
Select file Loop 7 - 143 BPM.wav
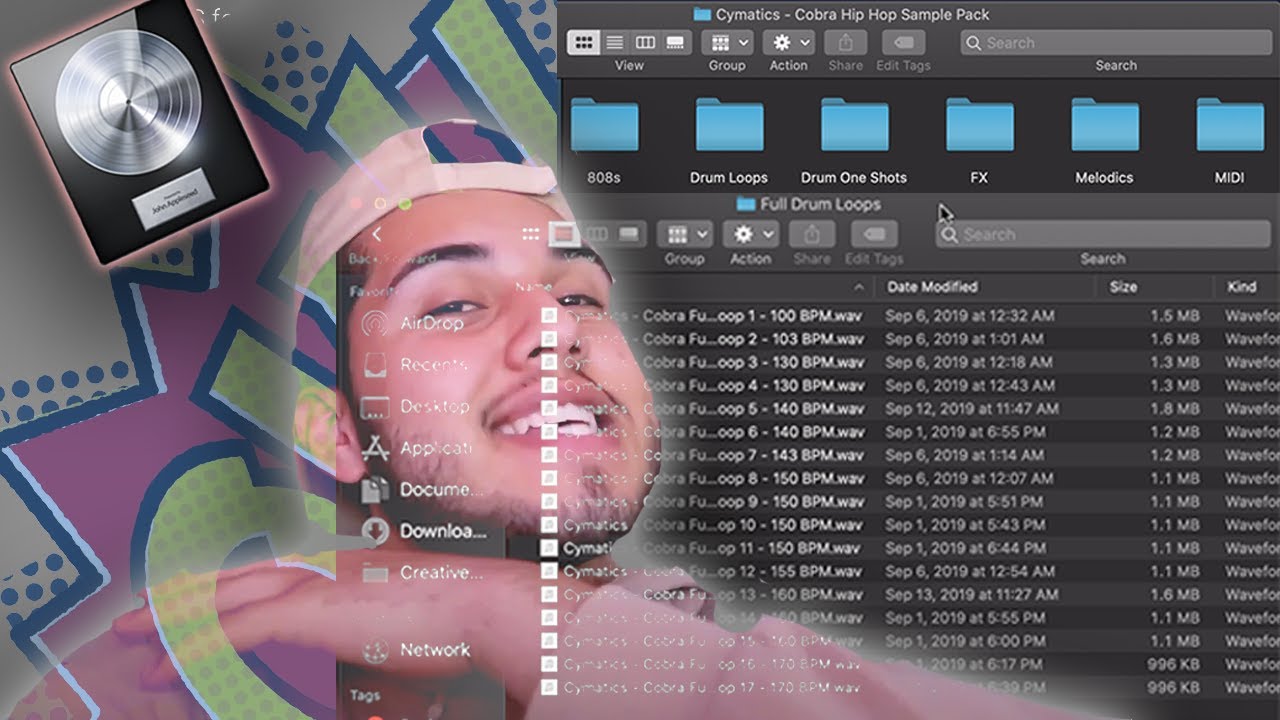pos(703,455)
